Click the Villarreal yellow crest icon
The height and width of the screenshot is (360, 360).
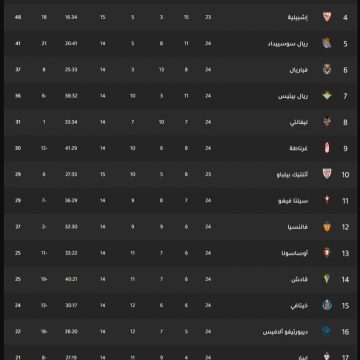(327, 69)
